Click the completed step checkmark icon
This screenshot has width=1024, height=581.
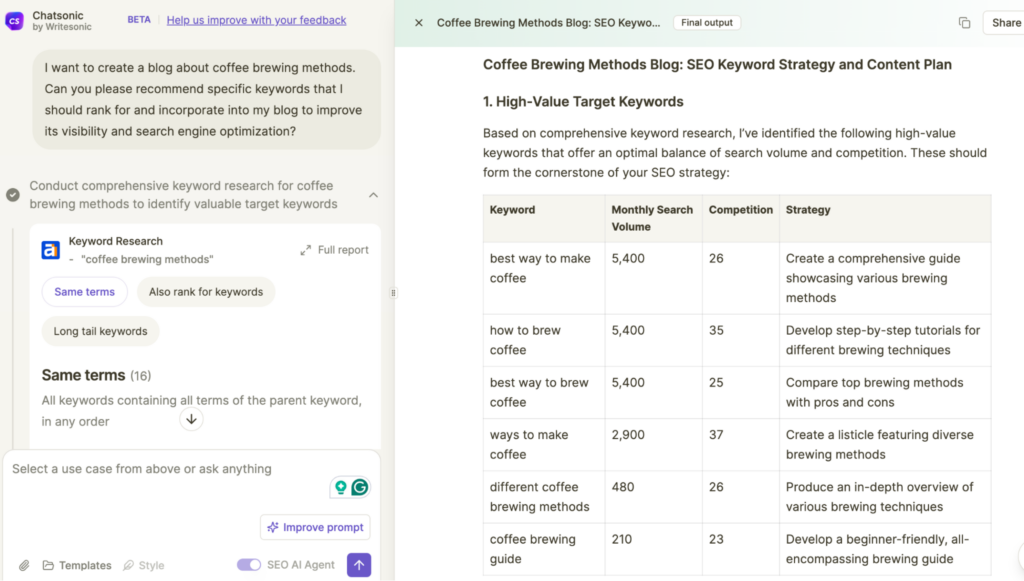click(x=12, y=195)
